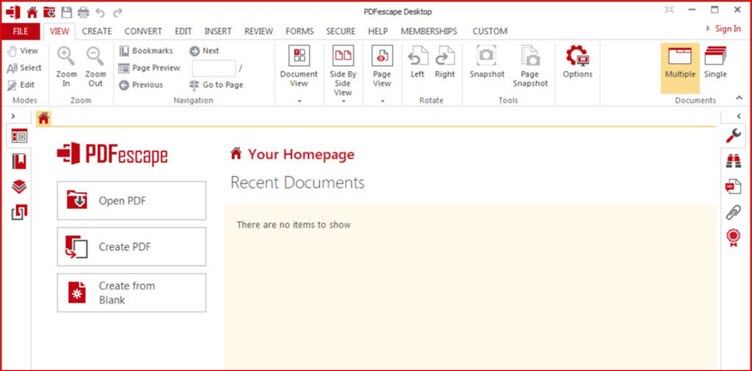Click the Home icon in quick access toolbar

[32, 12]
